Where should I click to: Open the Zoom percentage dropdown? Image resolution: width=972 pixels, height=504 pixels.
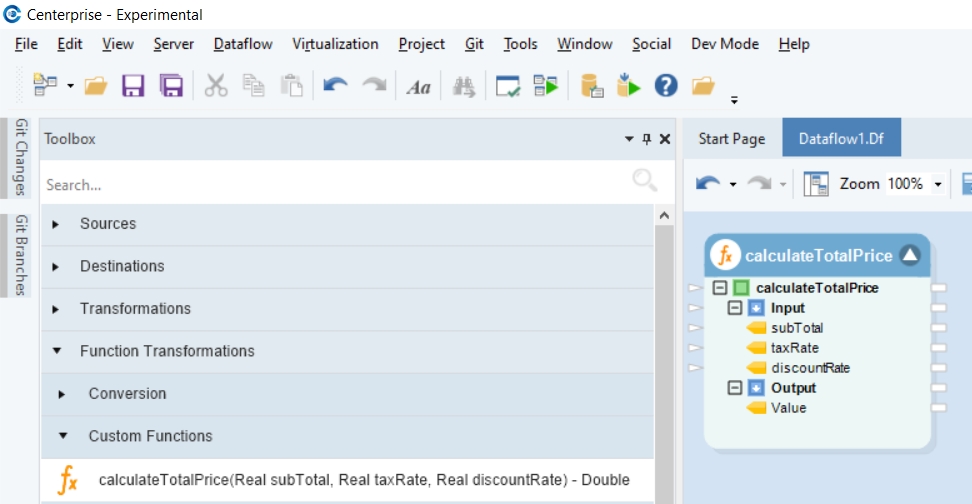pyautogui.click(x=938, y=184)
